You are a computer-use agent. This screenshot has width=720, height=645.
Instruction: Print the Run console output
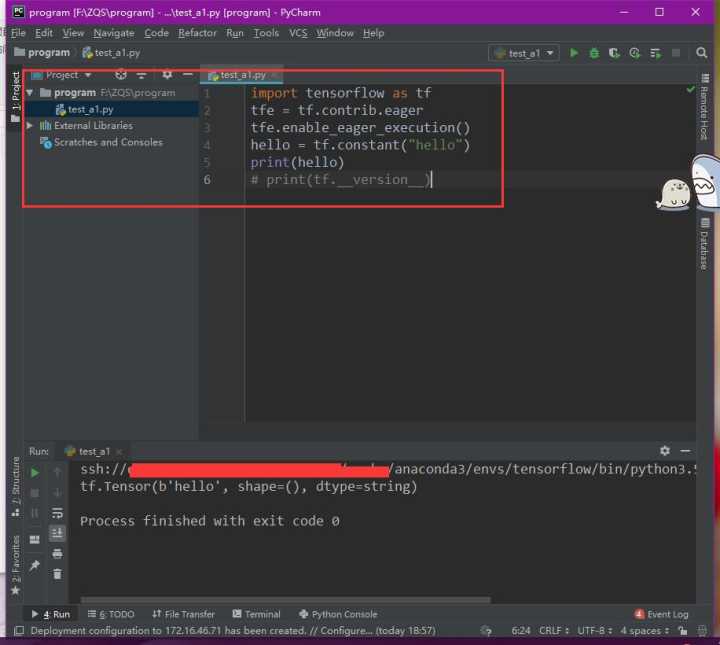[x=57, y=554]
